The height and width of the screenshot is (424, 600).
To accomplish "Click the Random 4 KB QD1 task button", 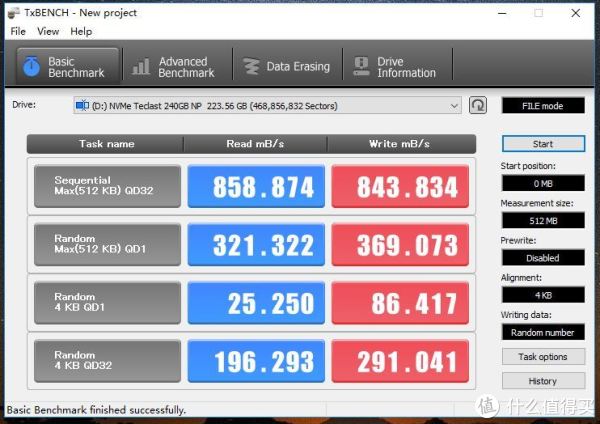I will [108, 303].
